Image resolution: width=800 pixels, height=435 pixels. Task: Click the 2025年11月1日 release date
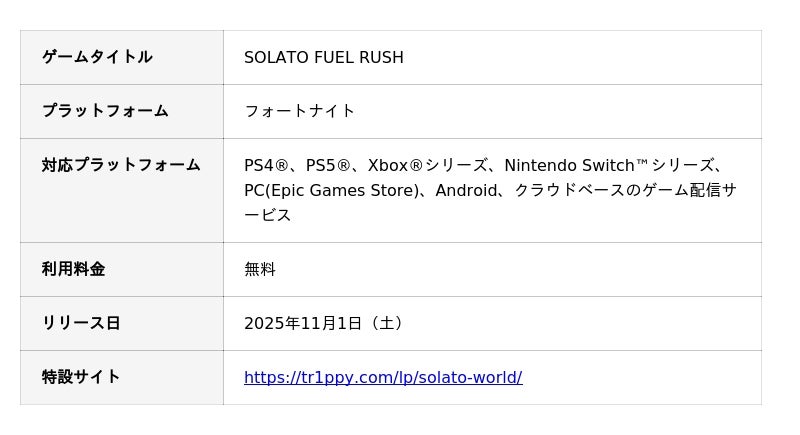tap(303, 323)
